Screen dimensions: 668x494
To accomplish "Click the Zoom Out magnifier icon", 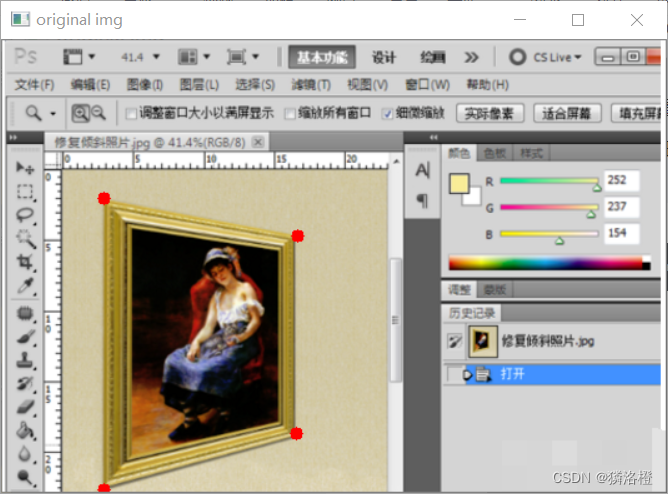I will tap(98, 113).
